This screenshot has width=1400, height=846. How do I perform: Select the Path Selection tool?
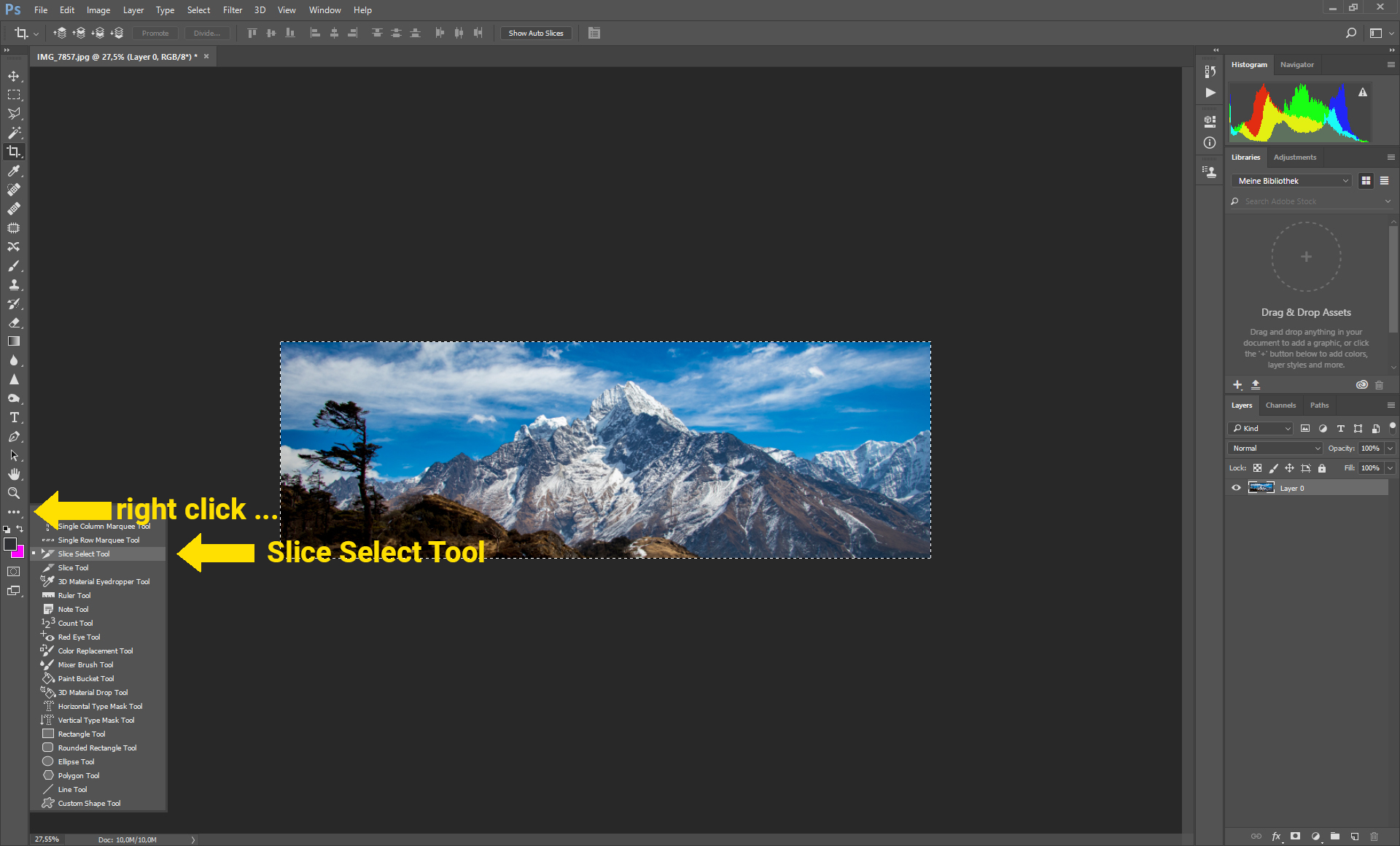(x=14, y=455)
